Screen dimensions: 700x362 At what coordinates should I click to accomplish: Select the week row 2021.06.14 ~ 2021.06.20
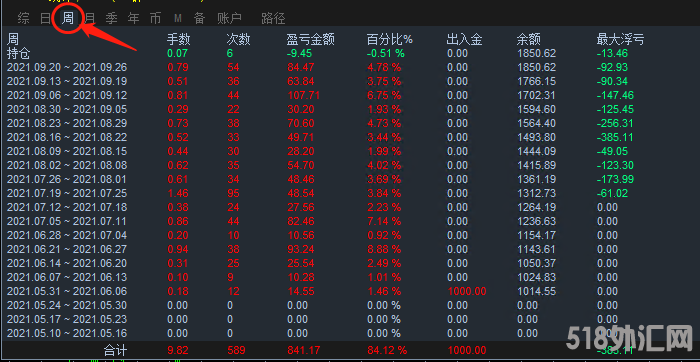67,263
